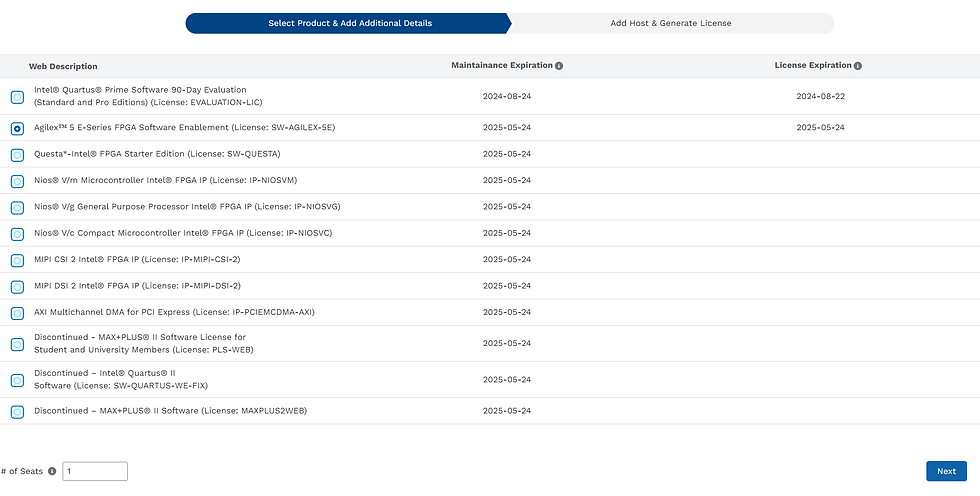Select the MAXPLUS2WEB radio button
This screenshot has width=980, height=496.
point(18,412)
